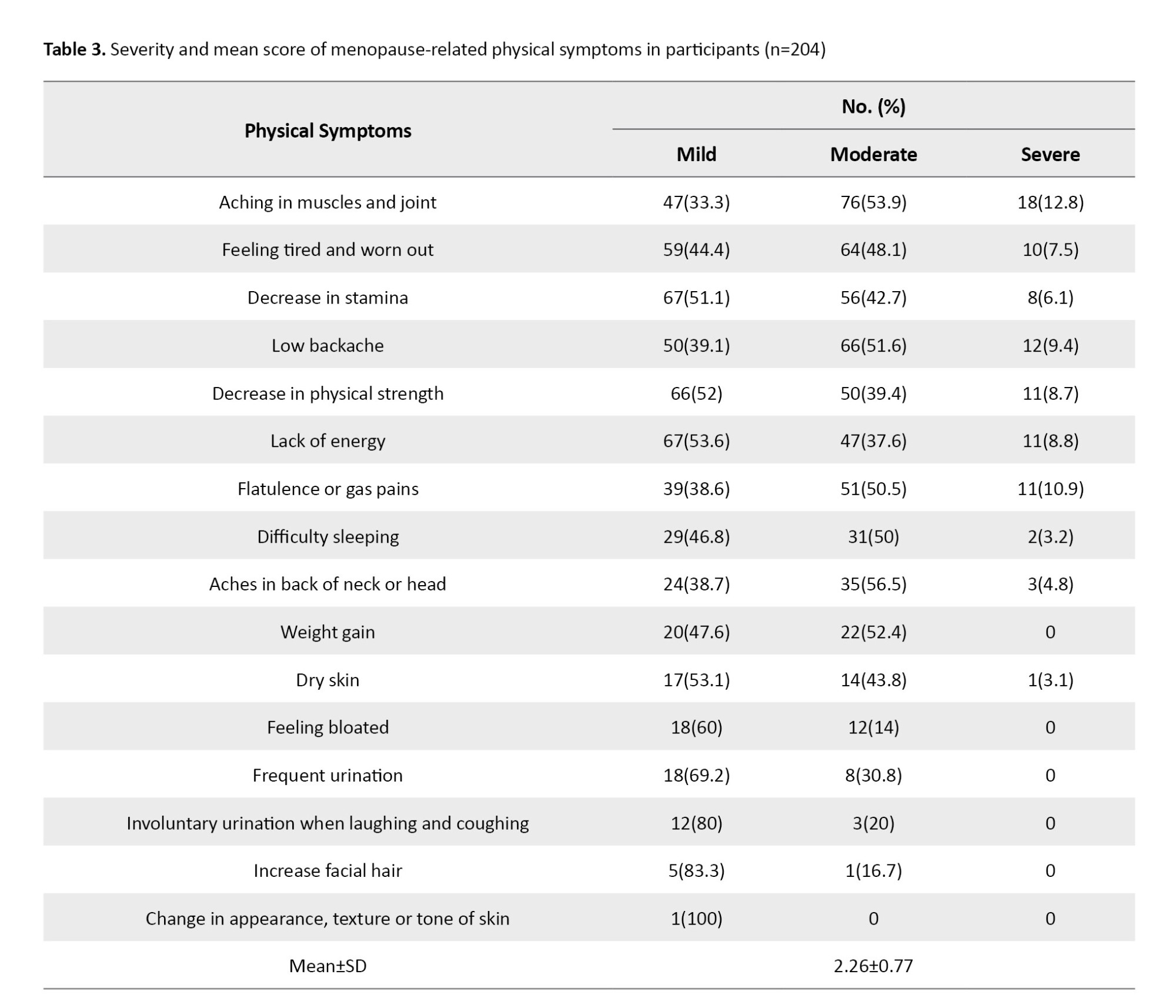Viewport: 1176px width, 1008px height.
Task: Click the Severe column header
Action: pyautogui.click(x=1050, y=155)
